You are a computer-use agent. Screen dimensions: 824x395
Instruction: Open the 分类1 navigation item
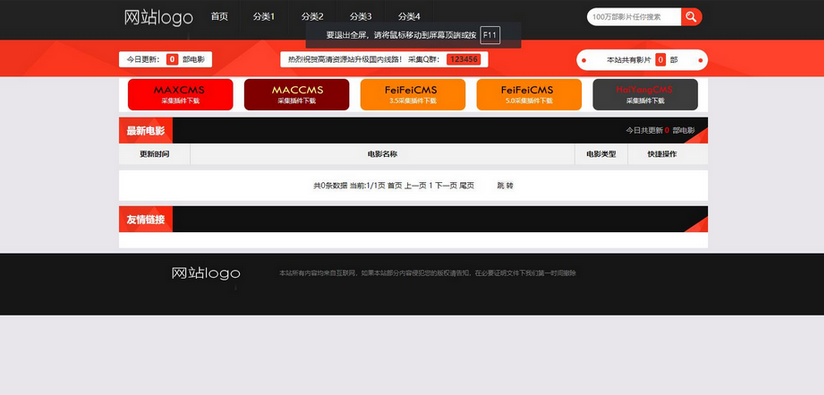[263, 17]
